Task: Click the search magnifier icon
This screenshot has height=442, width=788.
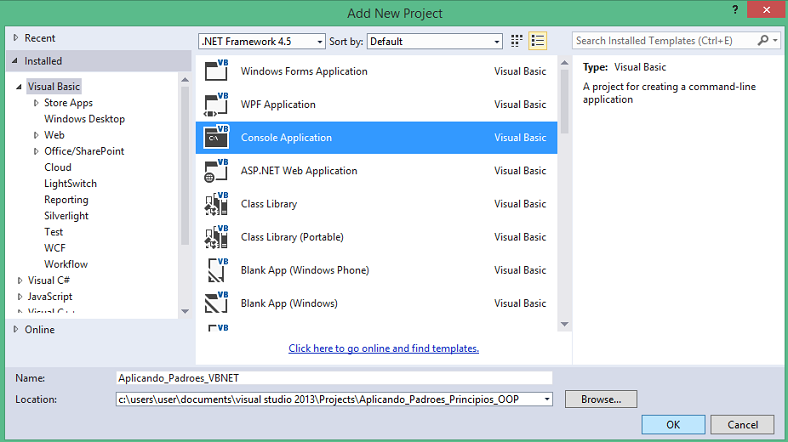Action: pos(763,40)
